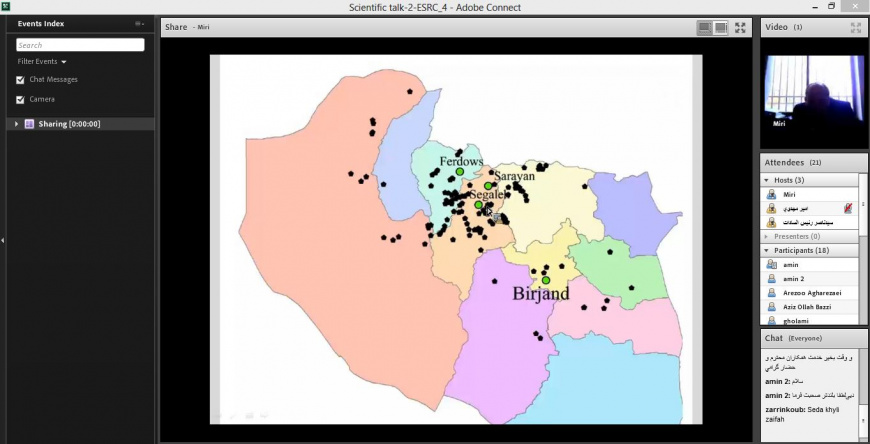Click the purple Sharing event icon
The image size is (870, 444).
pyautogui.click(x=29, y=124)
